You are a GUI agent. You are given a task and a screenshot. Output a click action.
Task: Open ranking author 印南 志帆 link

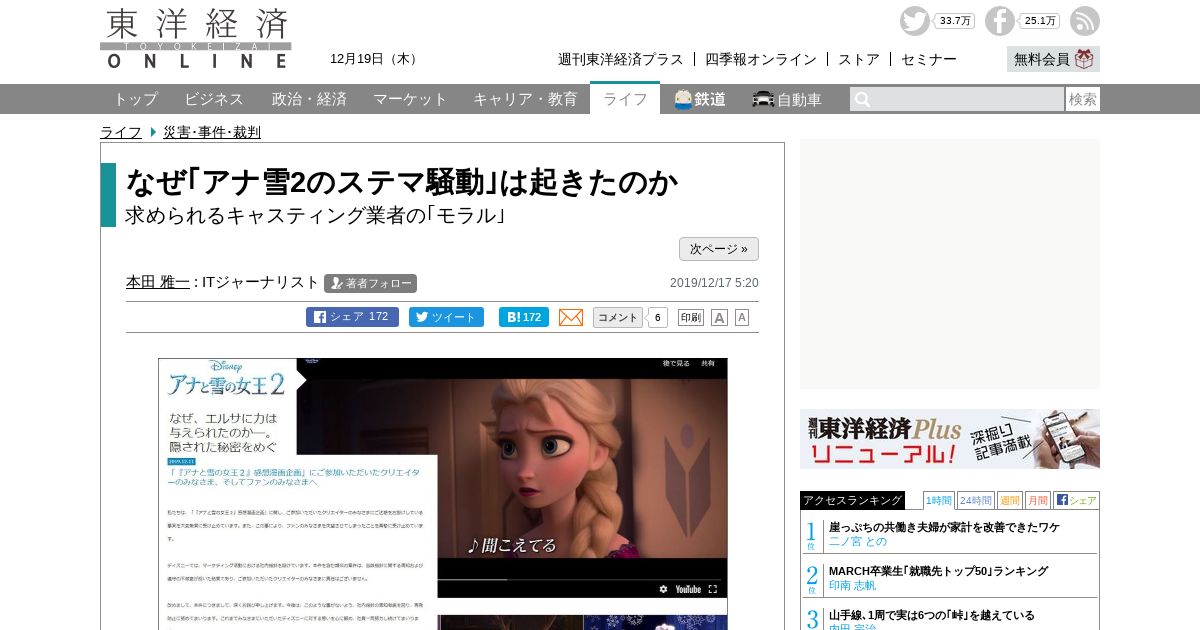(852, 585)
